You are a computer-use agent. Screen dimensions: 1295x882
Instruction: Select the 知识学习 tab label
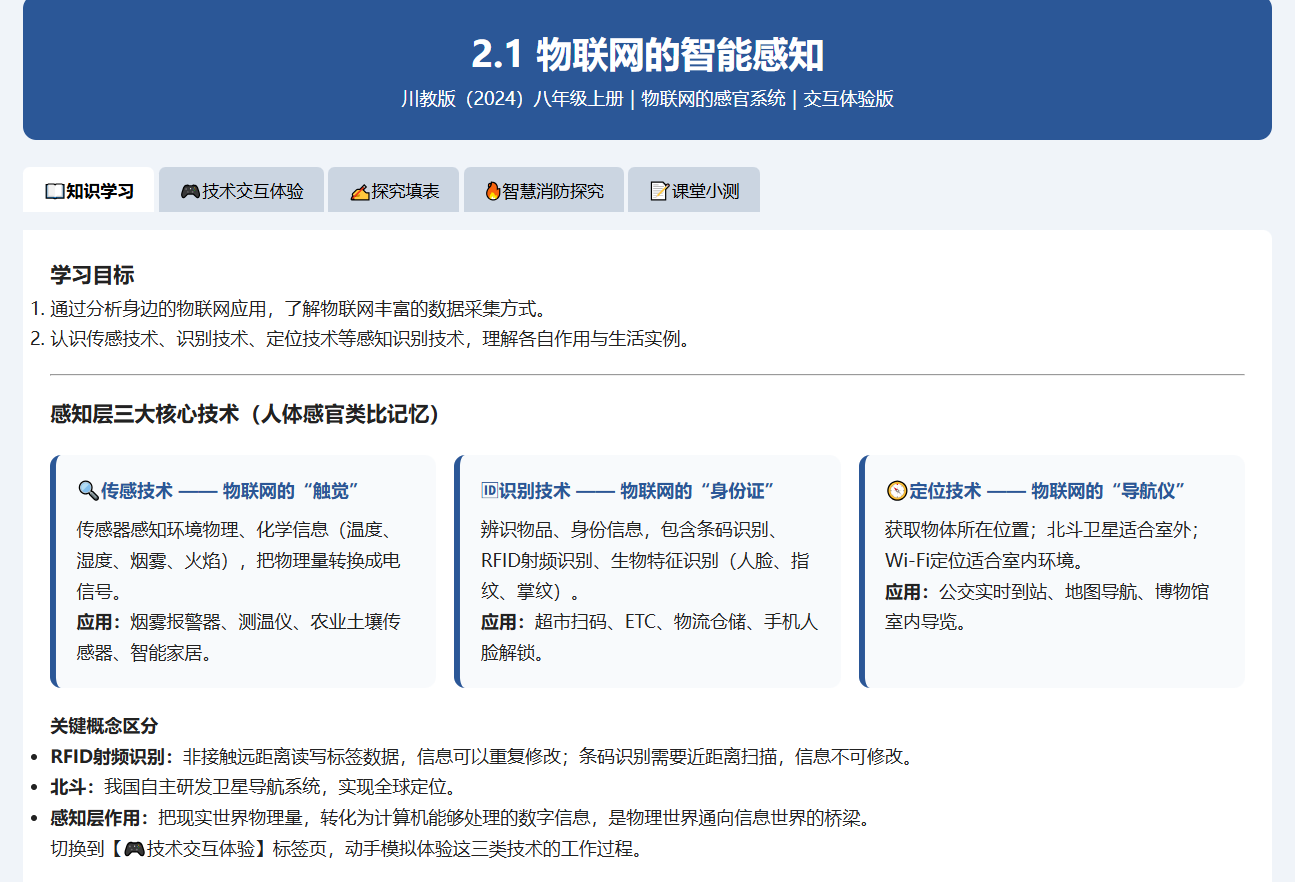100,191
